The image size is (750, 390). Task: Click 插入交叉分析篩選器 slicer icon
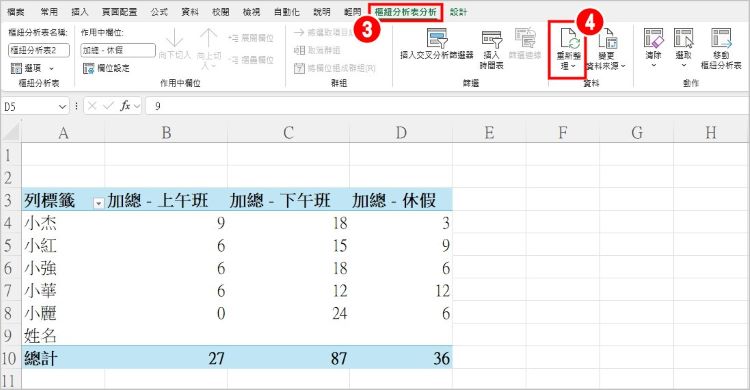point(437,38)
